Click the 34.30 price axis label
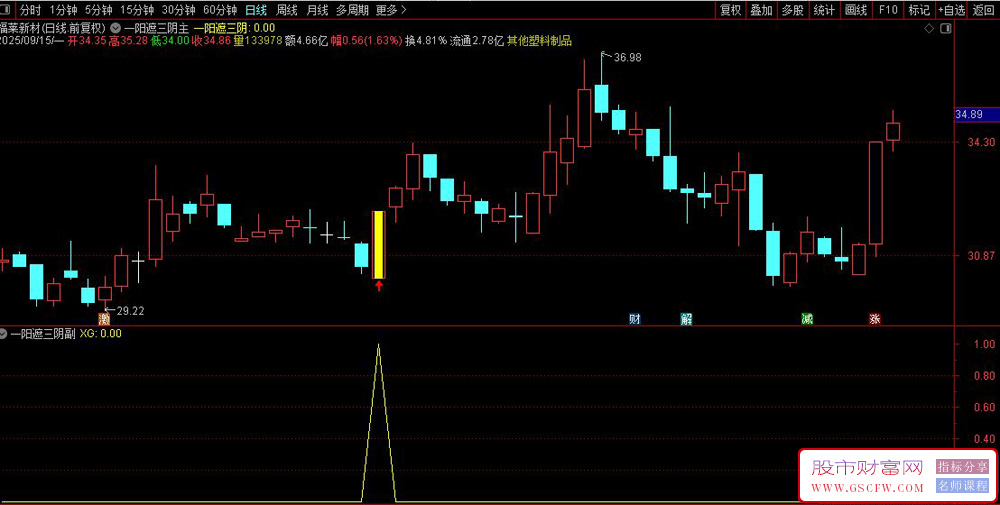 tap(981, 142)
